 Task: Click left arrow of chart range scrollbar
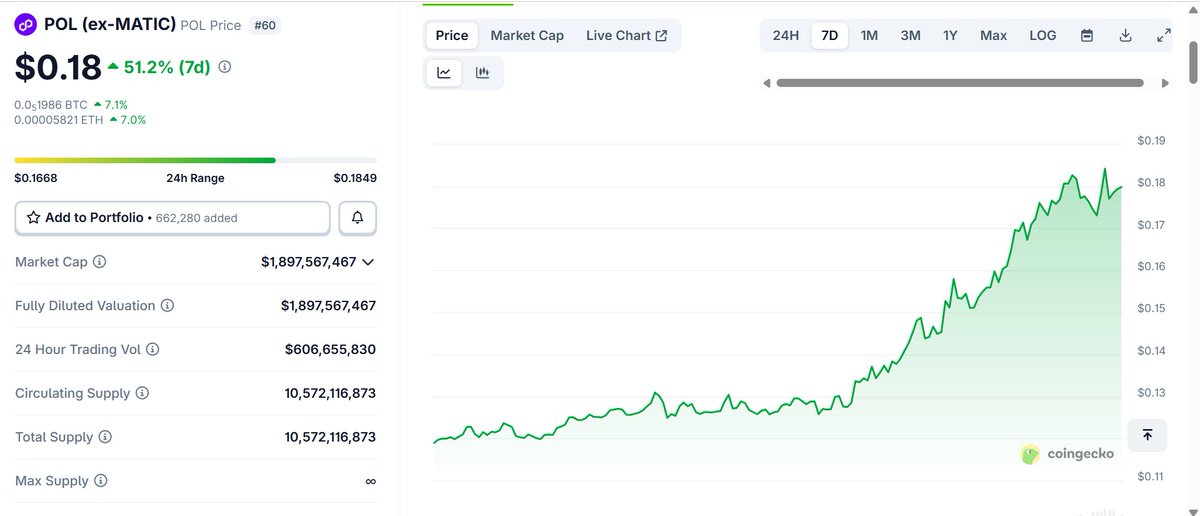tap(767, 83)
